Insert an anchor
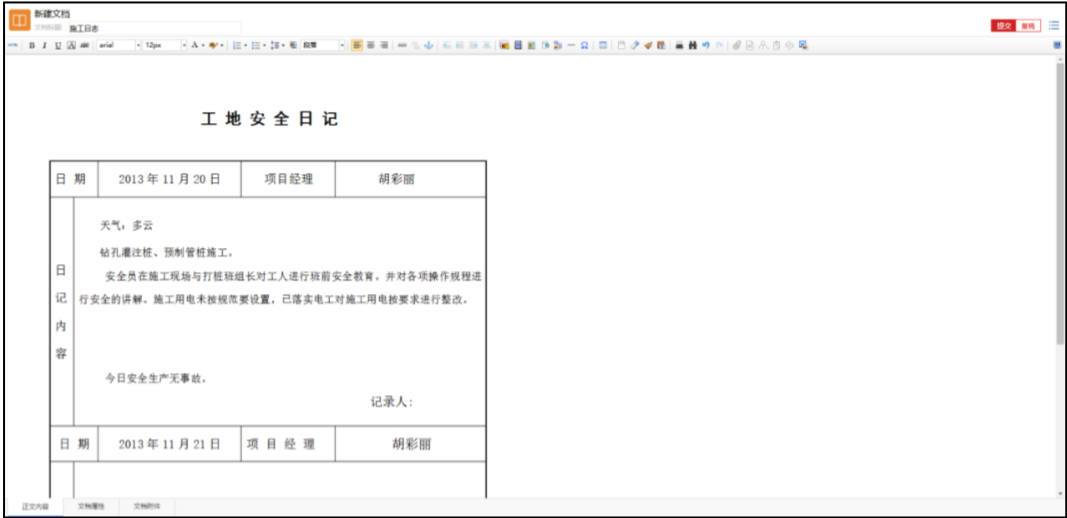The height and width of the screenshot is (518, 1067). pyautogui.click(x=429, y=46)
